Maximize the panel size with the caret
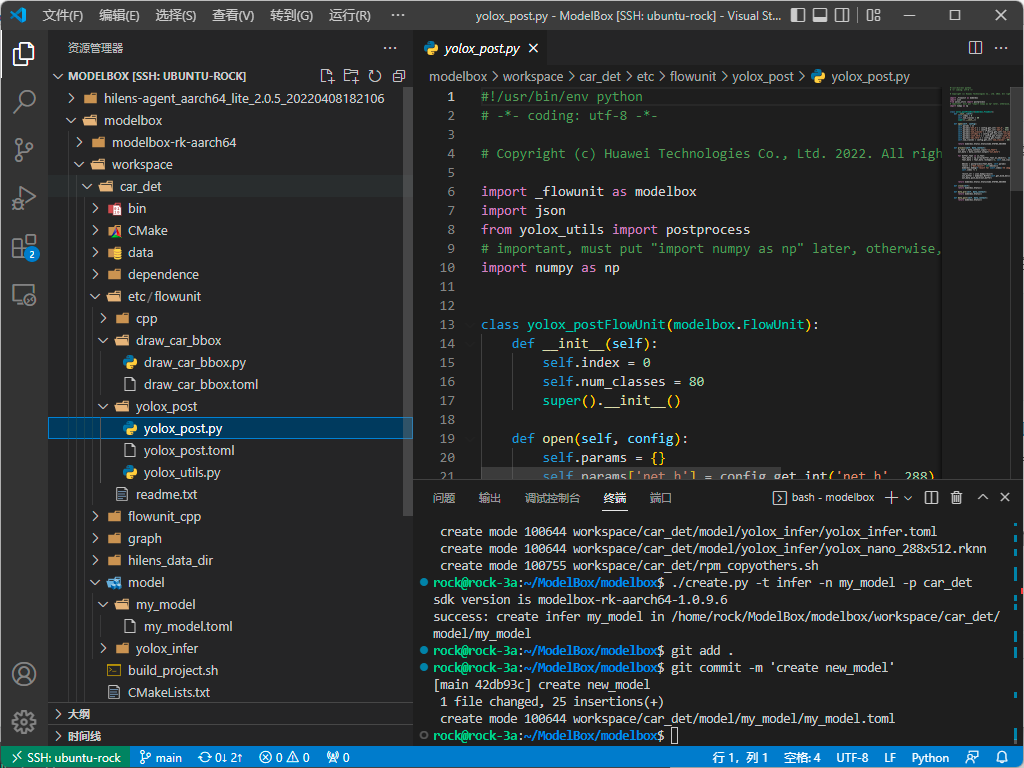This screenshot has width=1024, height=768. pyautogui.click(x=982, y=497)
